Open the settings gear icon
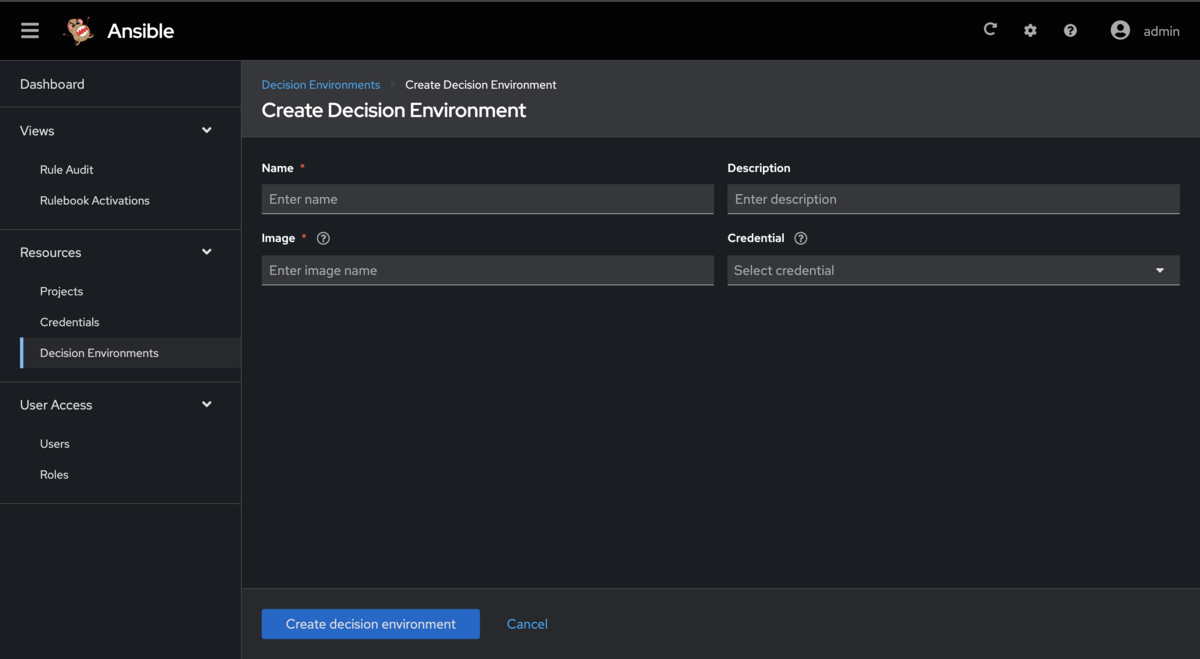This screenshot has height=659, width=1200. coord(1030,30)
